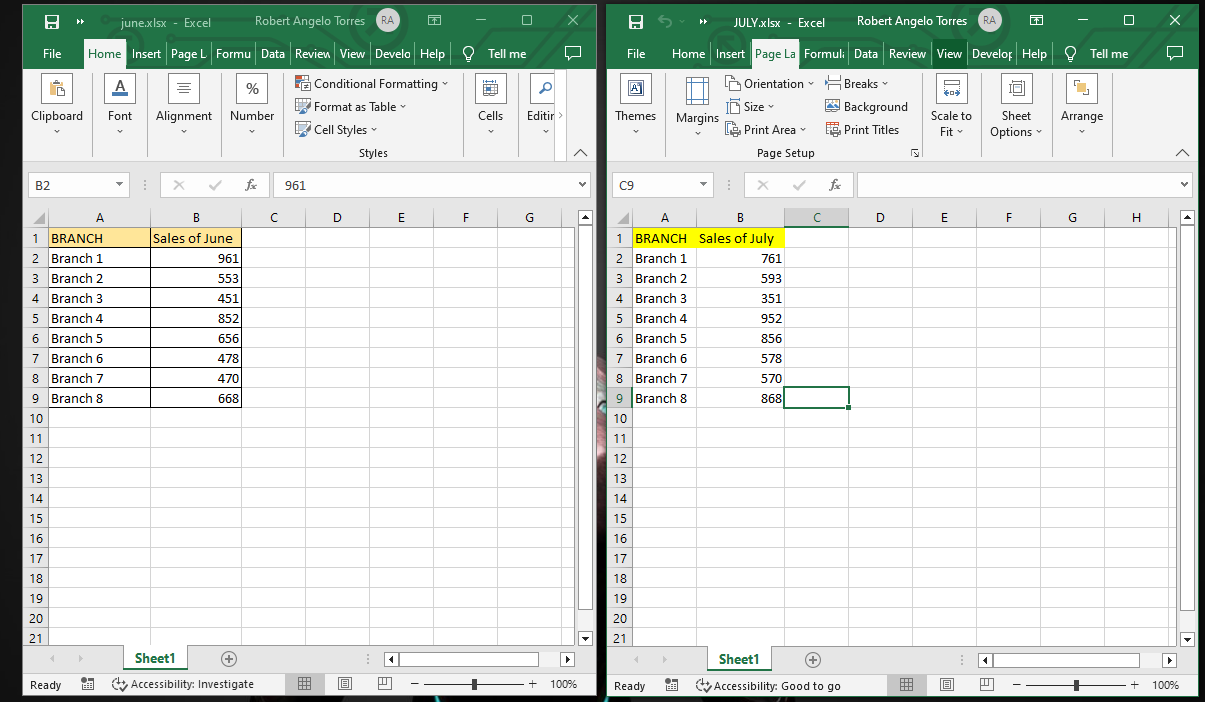The height and width of the screenshot is (702, 1205).
Task: Switch to the Data tab in june.xlsx
Action: point(272,54)
